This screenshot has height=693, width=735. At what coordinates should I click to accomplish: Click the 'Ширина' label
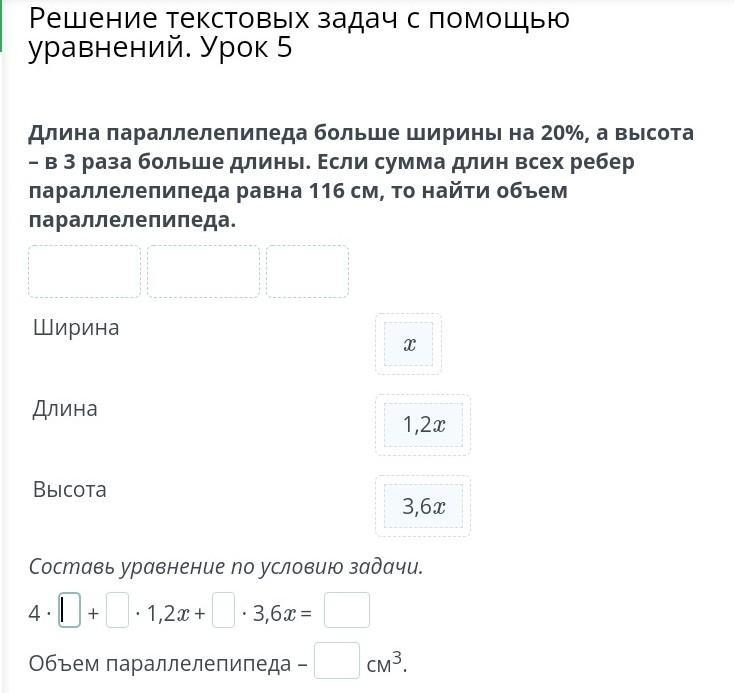[x=76, y=328]
